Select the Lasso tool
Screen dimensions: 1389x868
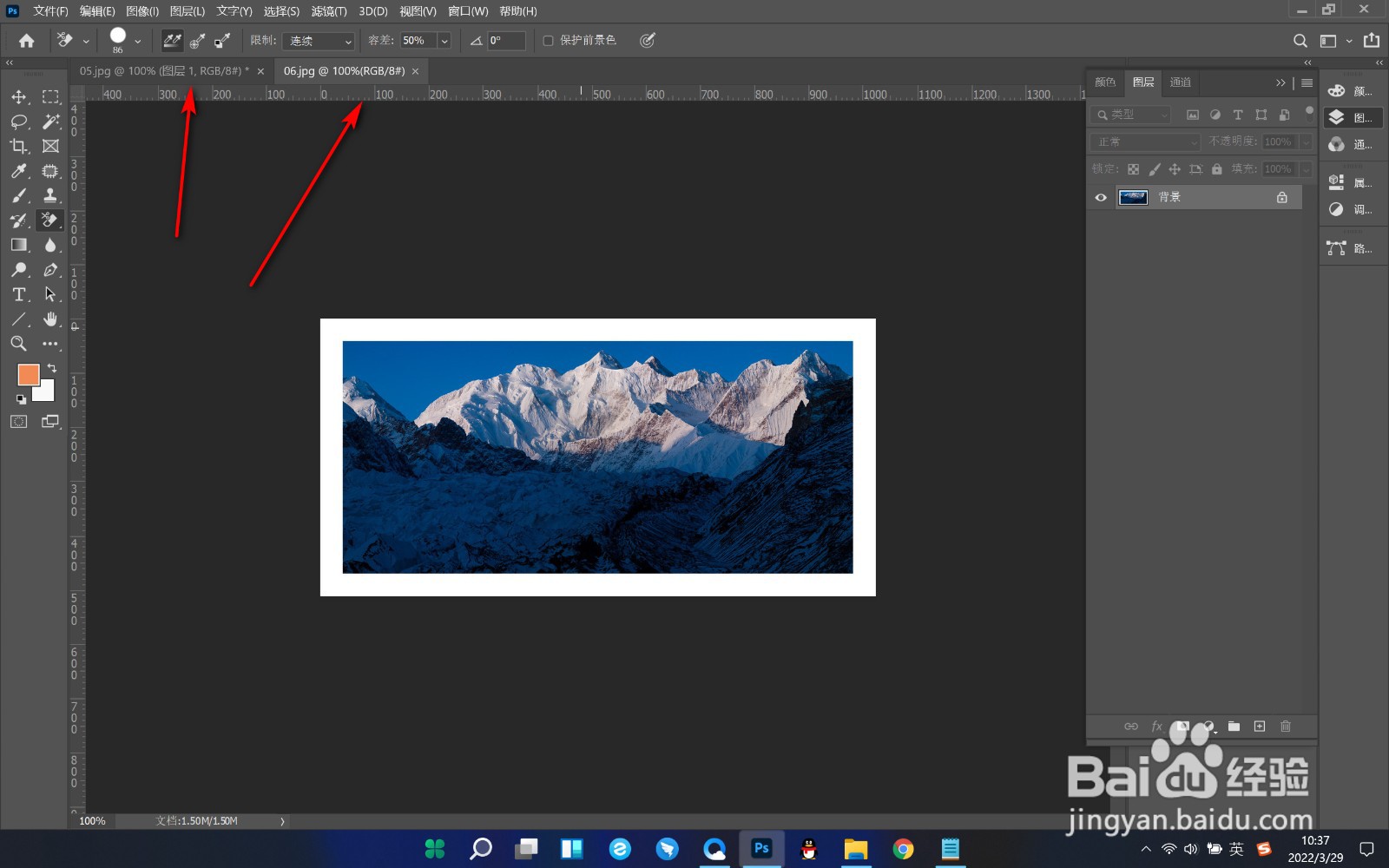(x=19, y=122)
